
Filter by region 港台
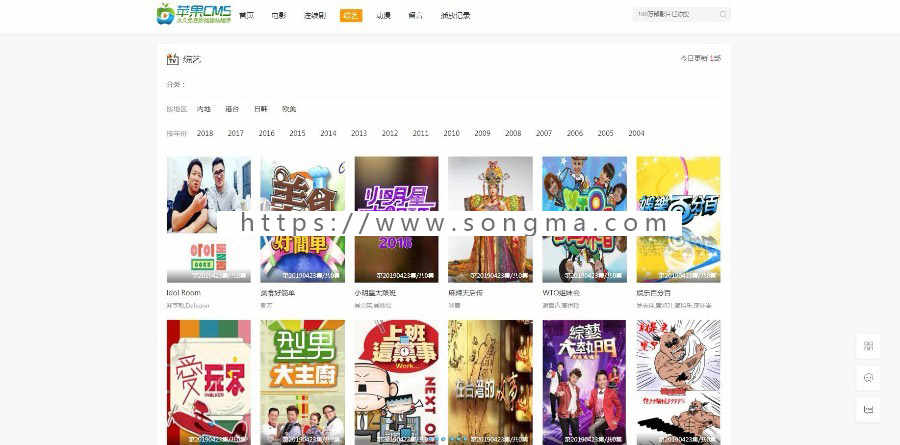pos(232,109)
